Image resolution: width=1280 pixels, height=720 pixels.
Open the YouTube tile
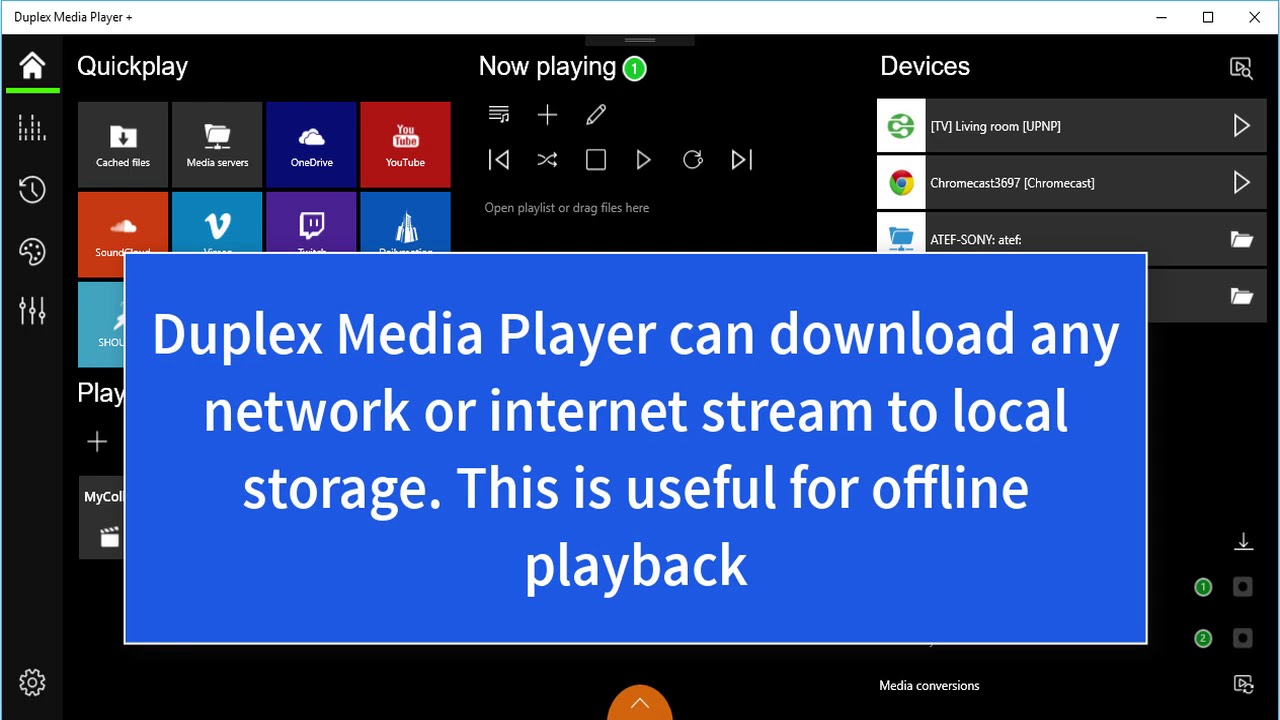[405, 145]
